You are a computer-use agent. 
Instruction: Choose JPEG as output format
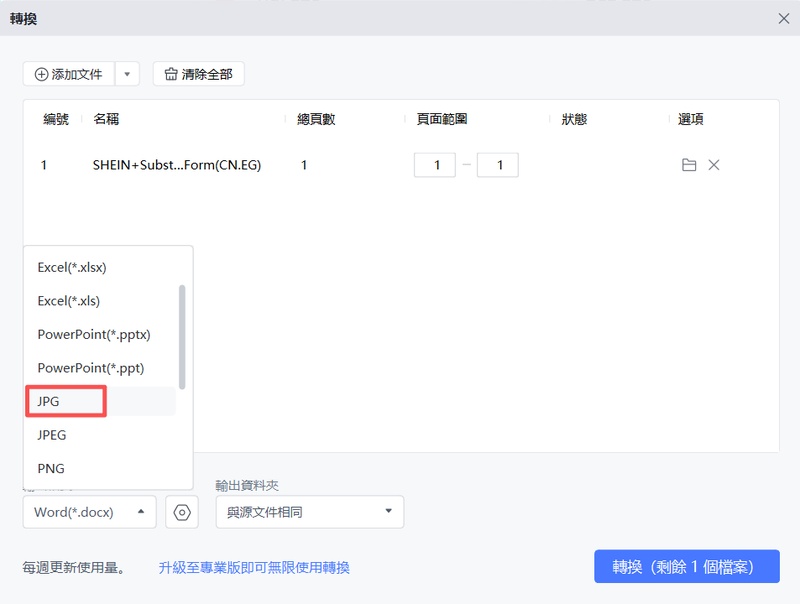point(54,435)
